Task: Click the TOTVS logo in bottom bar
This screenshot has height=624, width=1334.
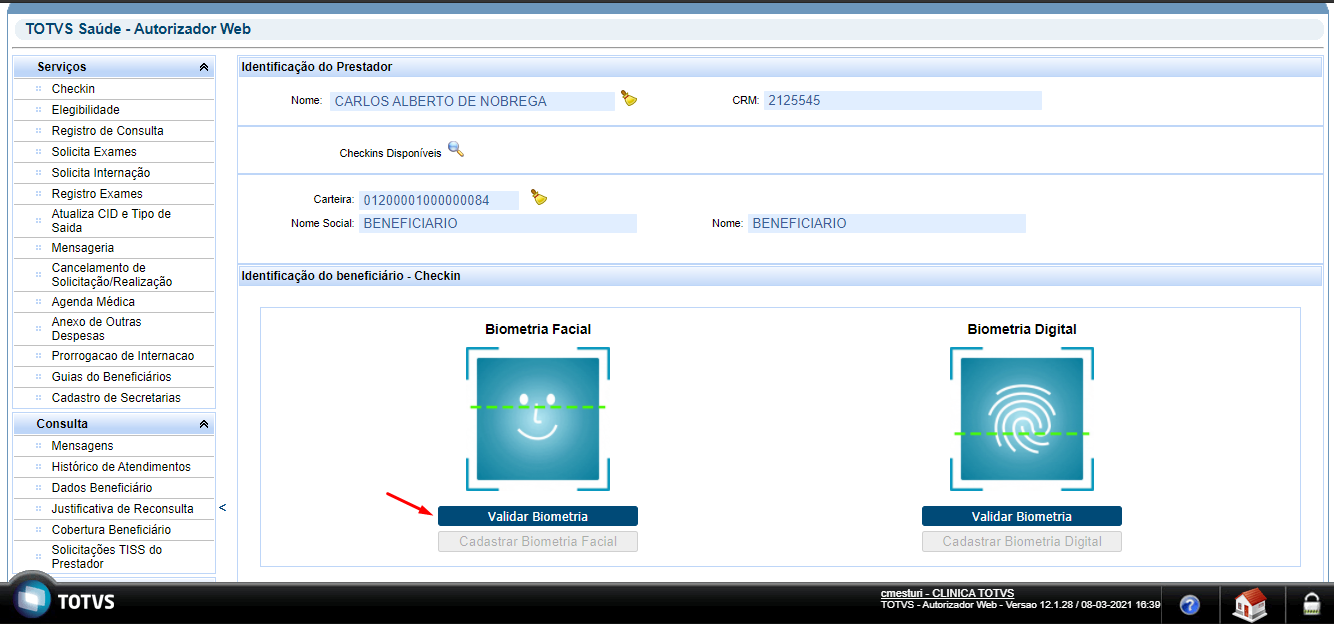Action: [x=63, y=600]
